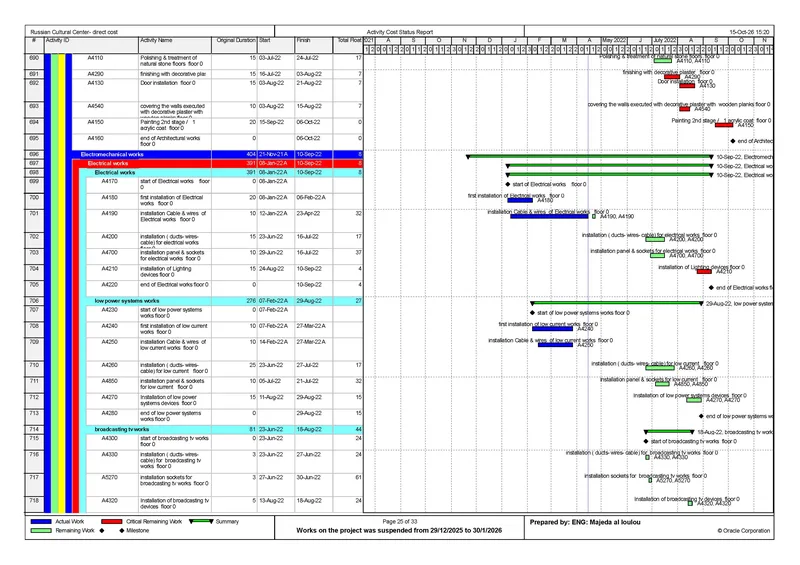Click the red Critical Remaining Work legend swatch
This screenshot has width=800, height=565.
pyautogui.click(x=111, y=522)
